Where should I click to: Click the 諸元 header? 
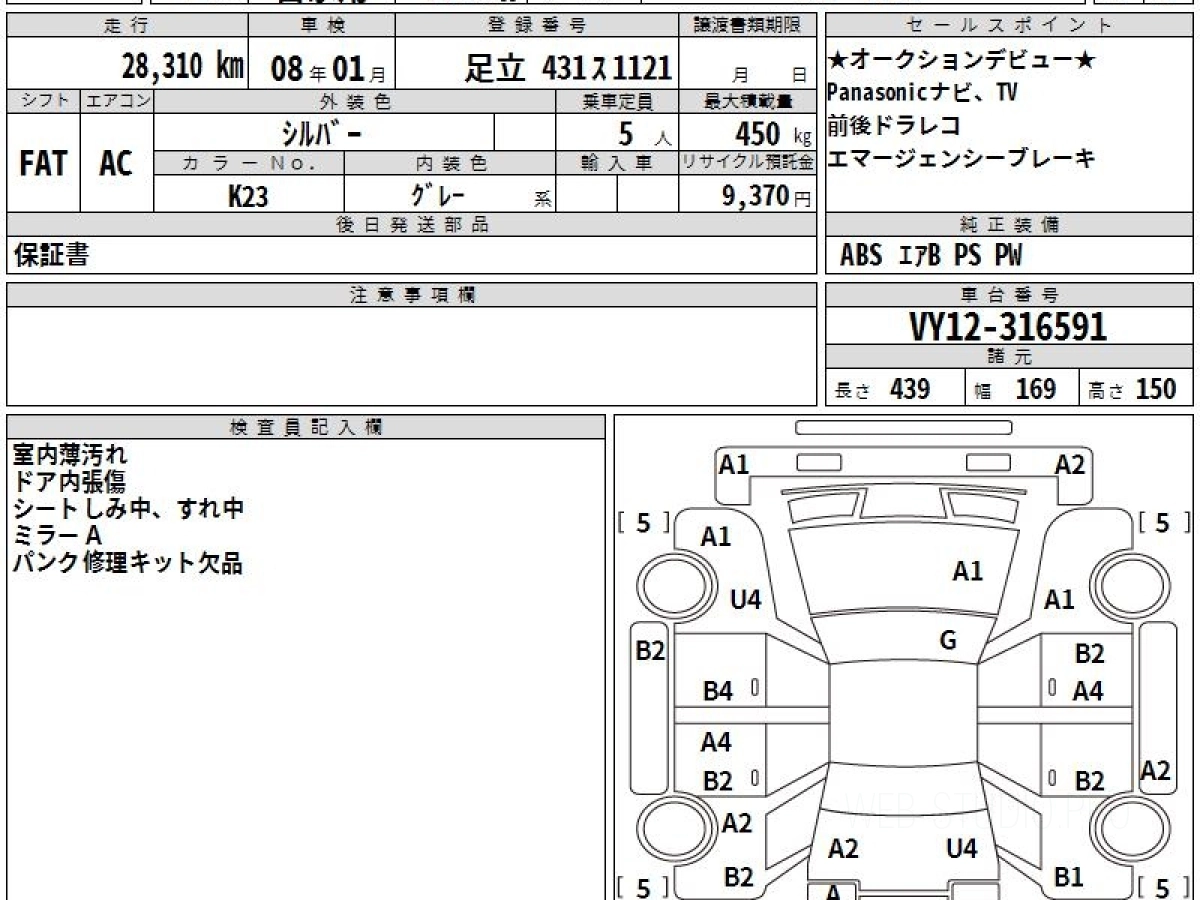pyautogui.click(x=1009, y=357)
